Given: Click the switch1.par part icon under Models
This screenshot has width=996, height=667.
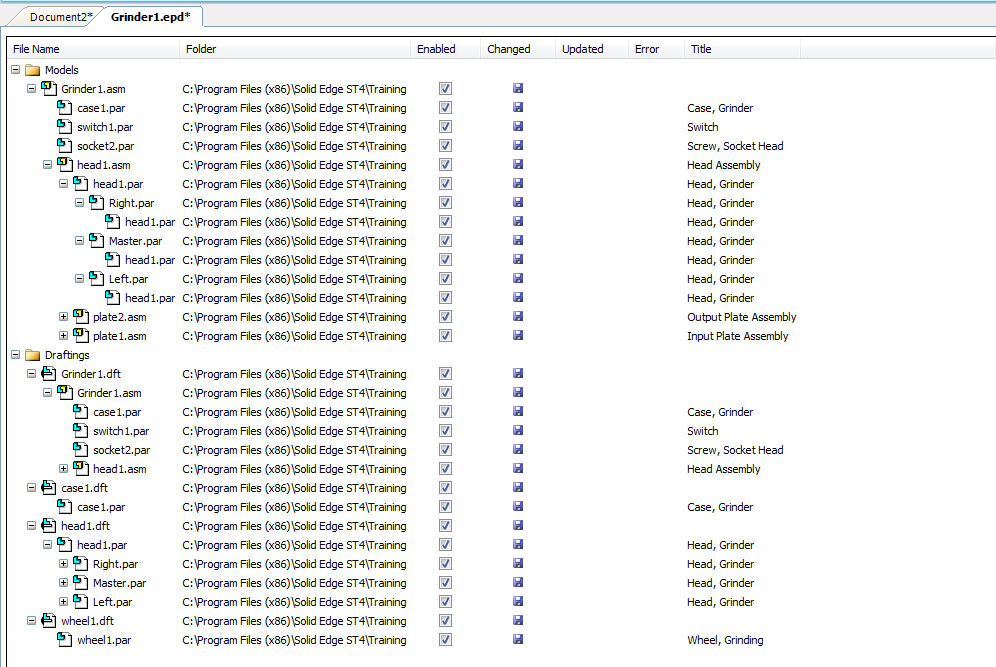Looking at the screenshot, I should pos(65,127).
